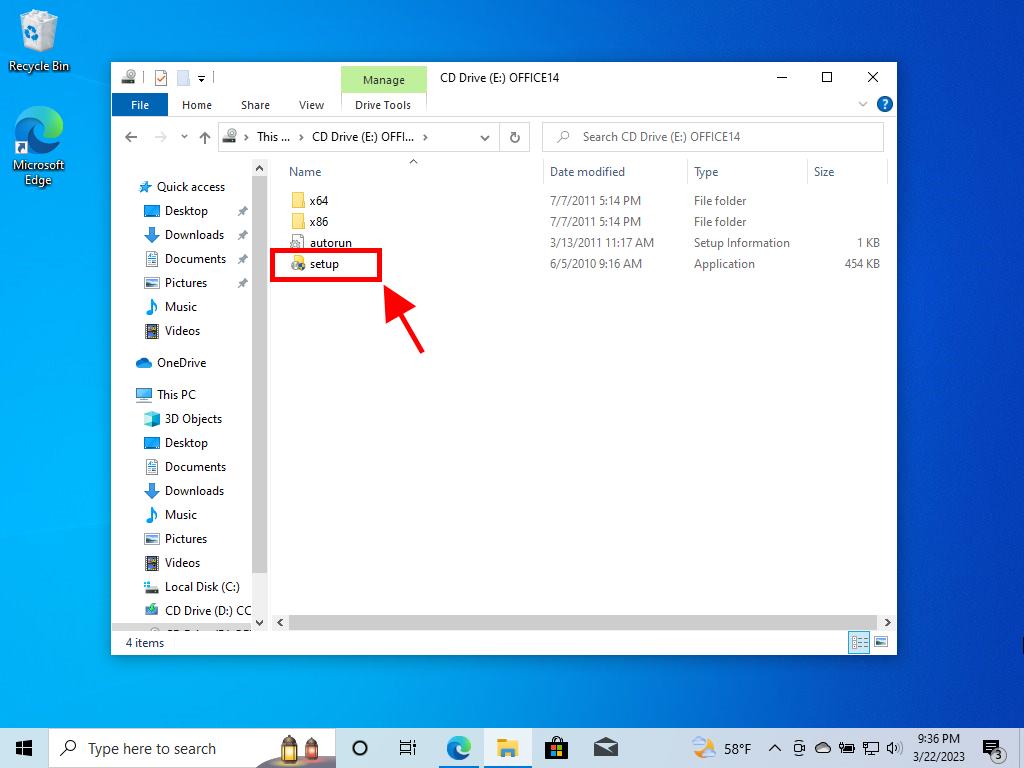Screen dimensions: 1024x768
Task: Switch to large icons view in status bar
Action: (881, 643)
